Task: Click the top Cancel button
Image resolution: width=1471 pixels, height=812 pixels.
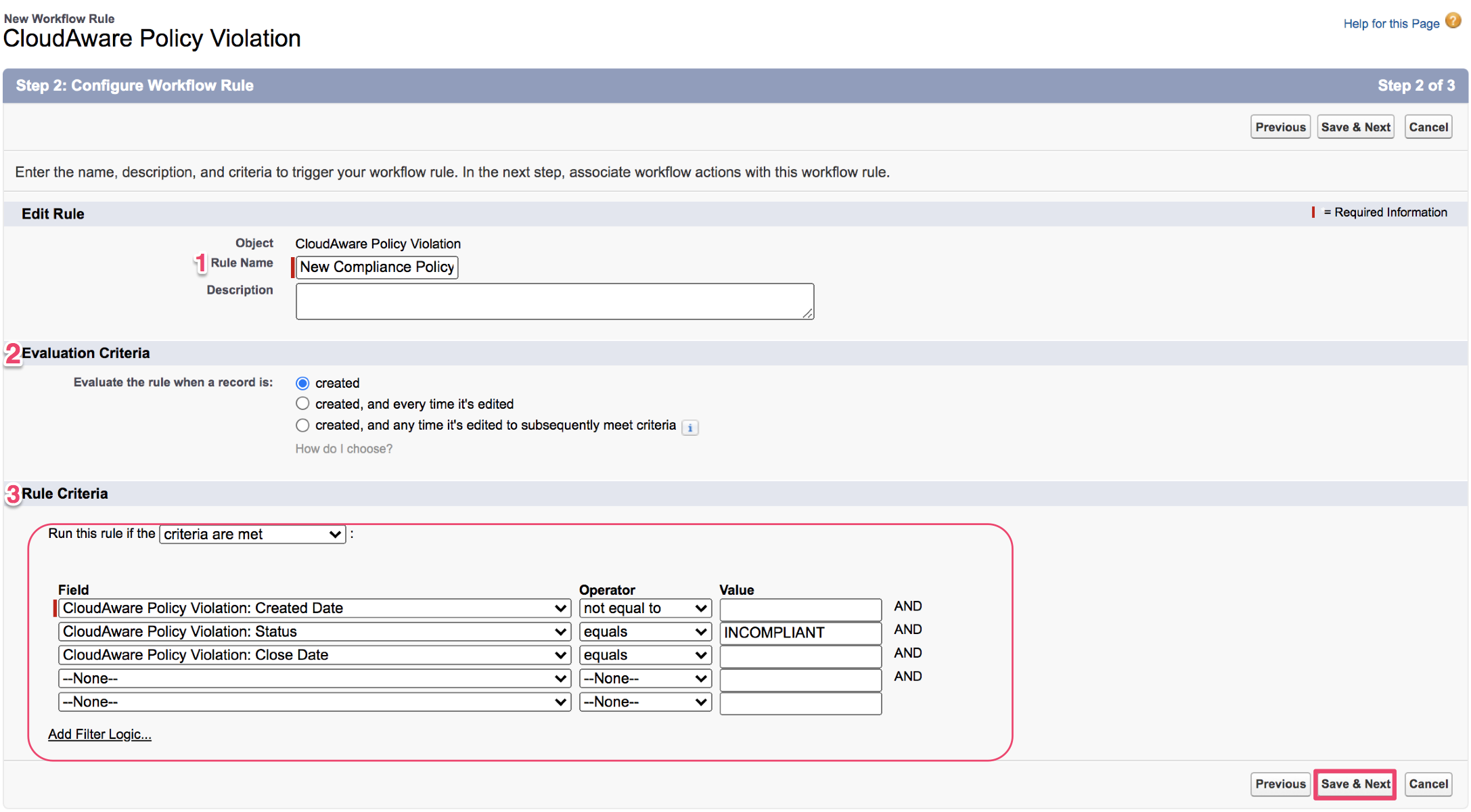Action: (1428, 127)
